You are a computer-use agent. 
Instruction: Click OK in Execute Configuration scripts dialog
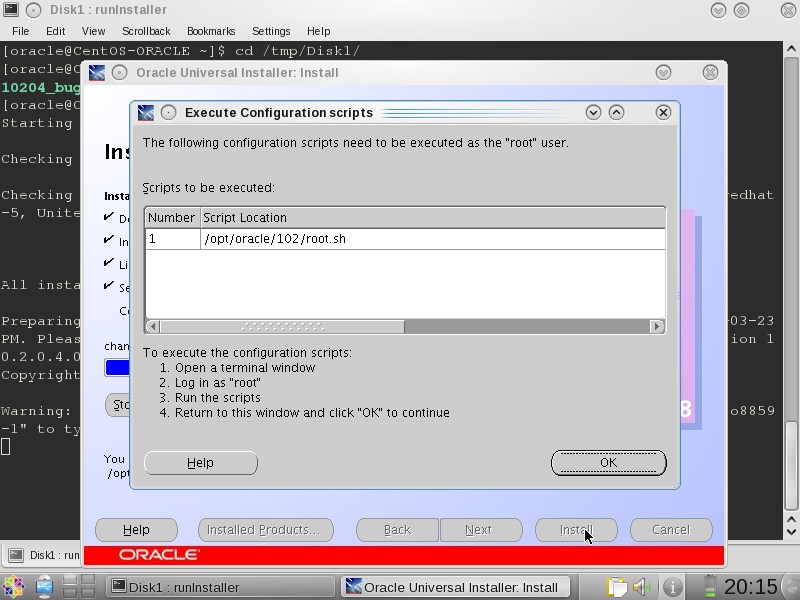(608, 463)
